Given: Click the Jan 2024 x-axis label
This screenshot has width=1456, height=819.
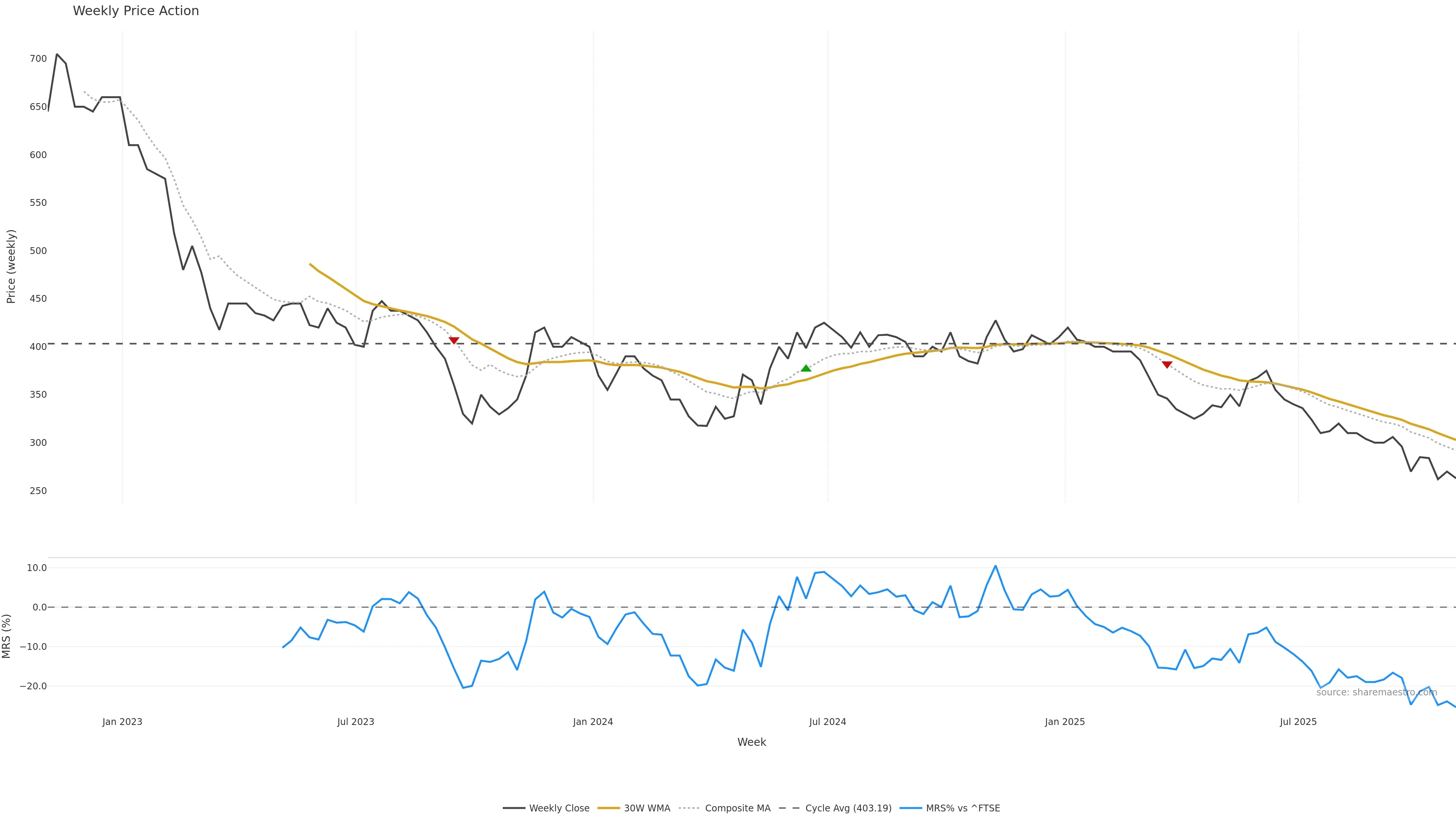Looking at the screenshot, I should 593,722.
